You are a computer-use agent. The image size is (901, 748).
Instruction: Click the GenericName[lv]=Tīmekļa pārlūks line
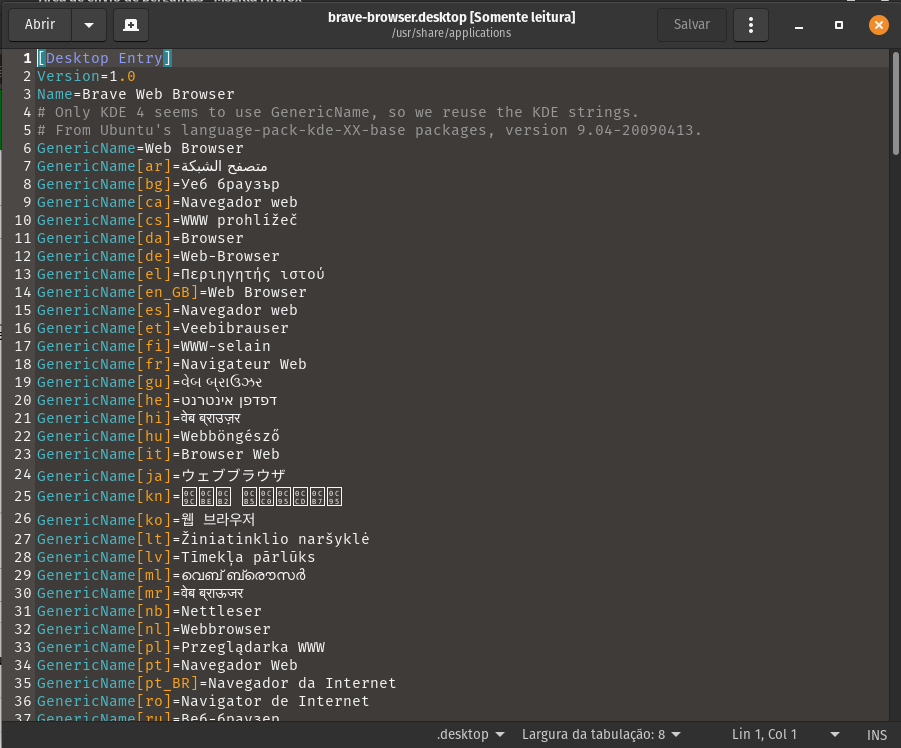tap(176, 557)
